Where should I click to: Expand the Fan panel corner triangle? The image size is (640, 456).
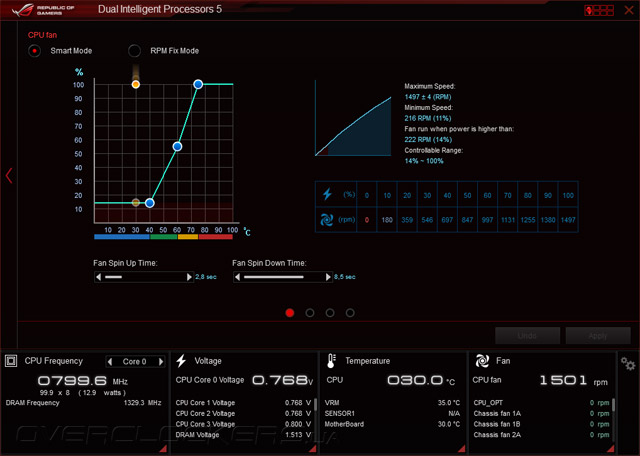(x=611, y=449)
